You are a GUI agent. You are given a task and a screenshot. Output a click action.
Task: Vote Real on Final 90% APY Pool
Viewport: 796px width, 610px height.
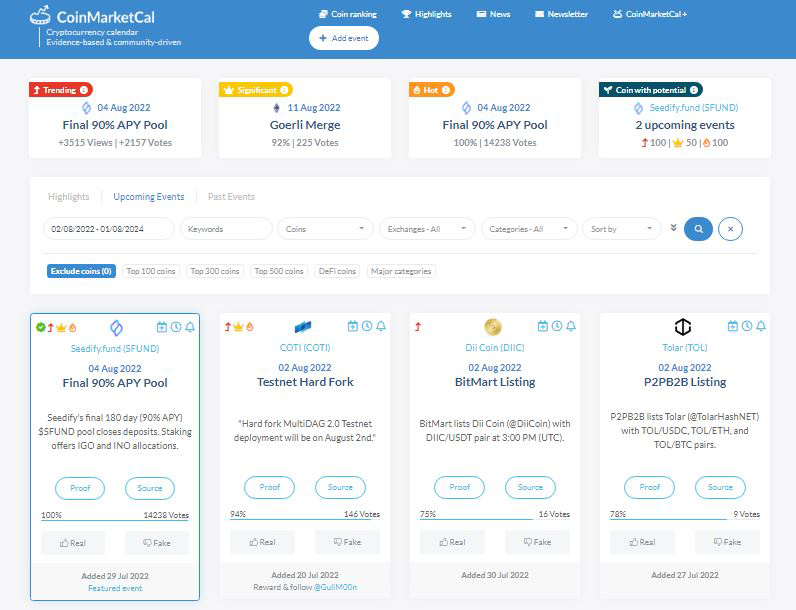click(73, 543)
